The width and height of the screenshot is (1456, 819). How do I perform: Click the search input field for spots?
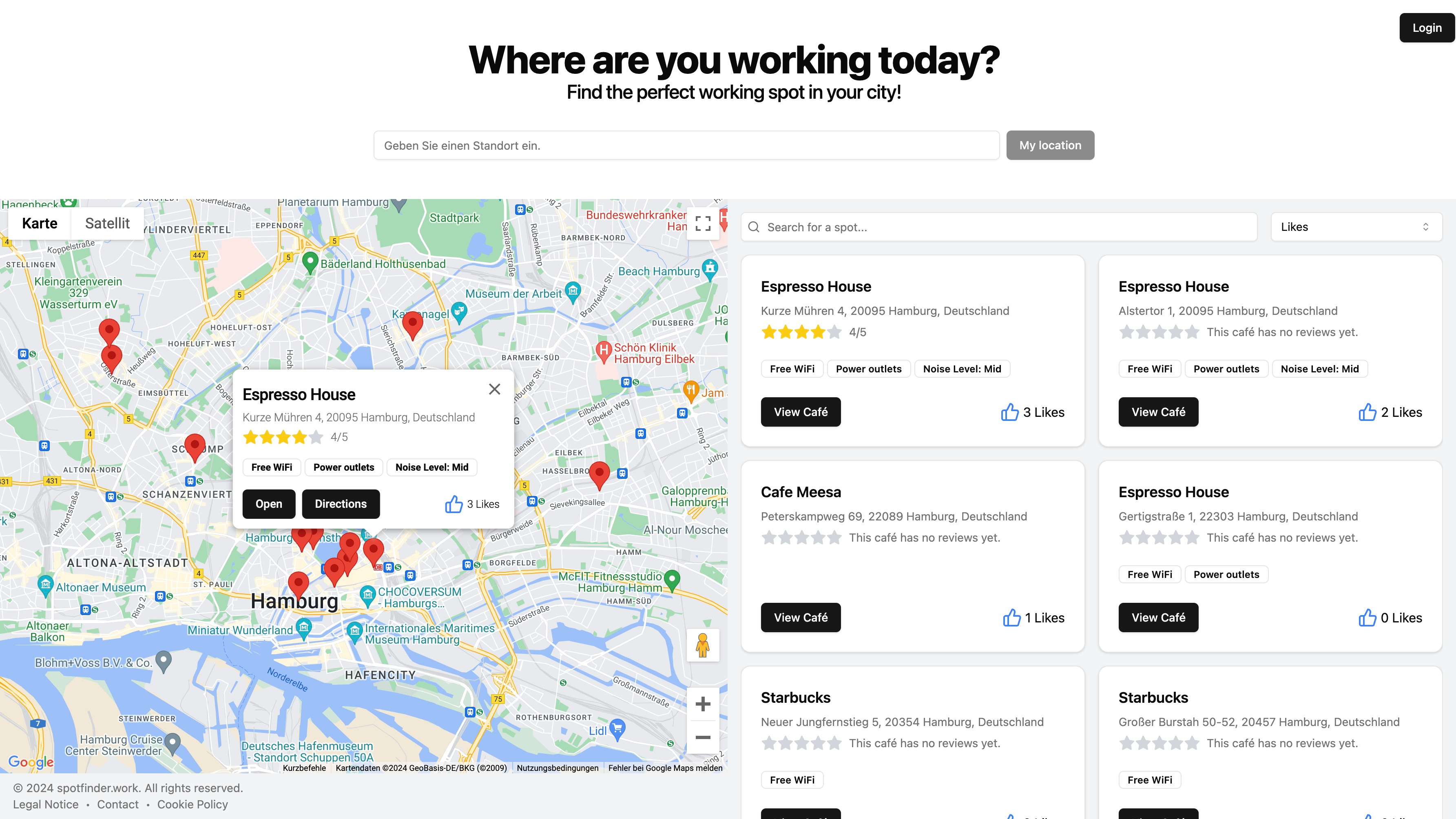1000,227
